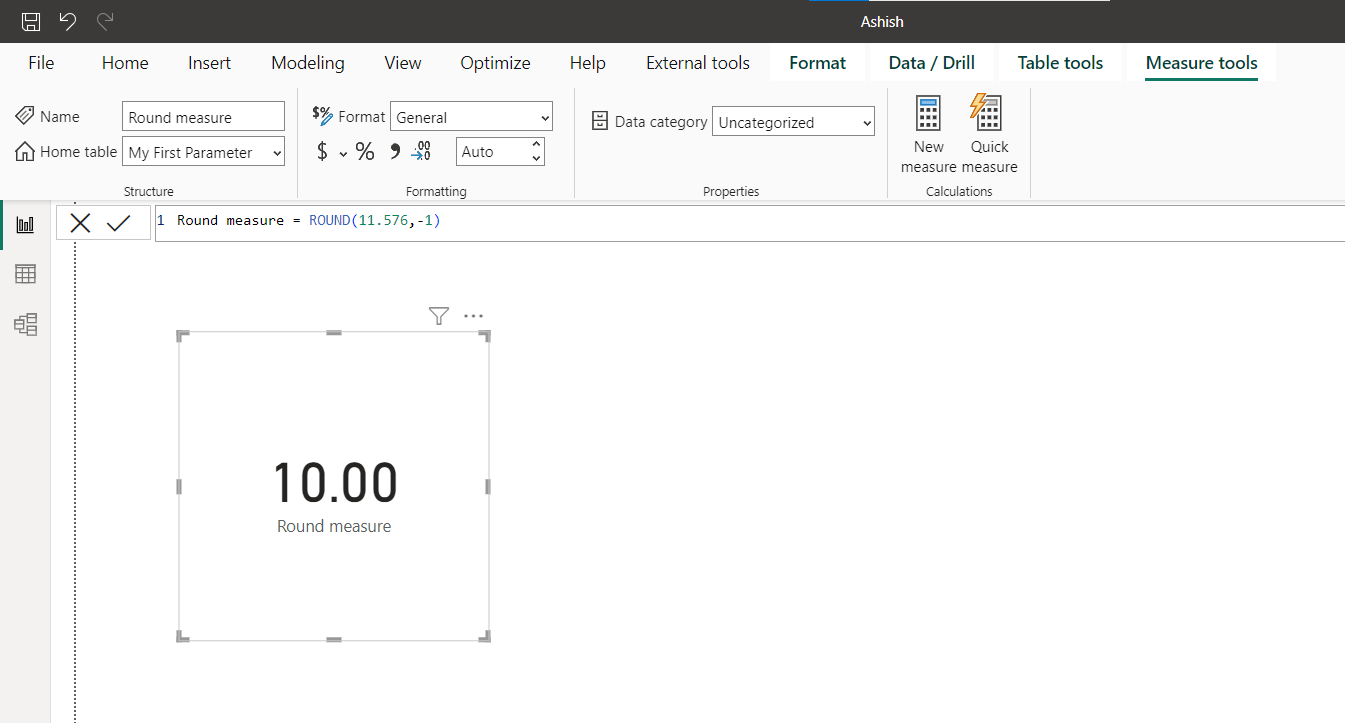Viewport: 1345px width, 723px height.
Task: Click the dollar sign currency format icon
Action: point(322,151)
